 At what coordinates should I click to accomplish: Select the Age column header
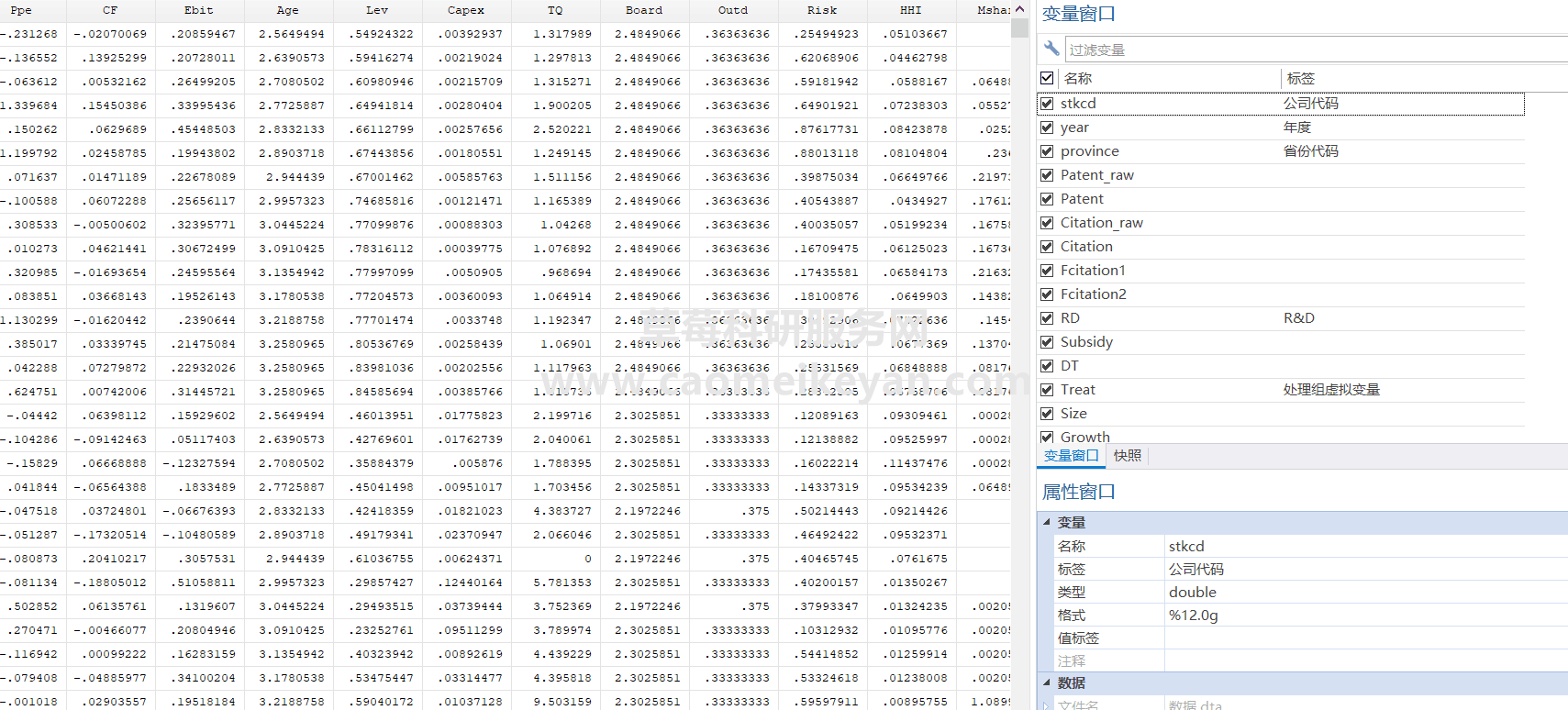pyautogui.click(x=288, y=10)
